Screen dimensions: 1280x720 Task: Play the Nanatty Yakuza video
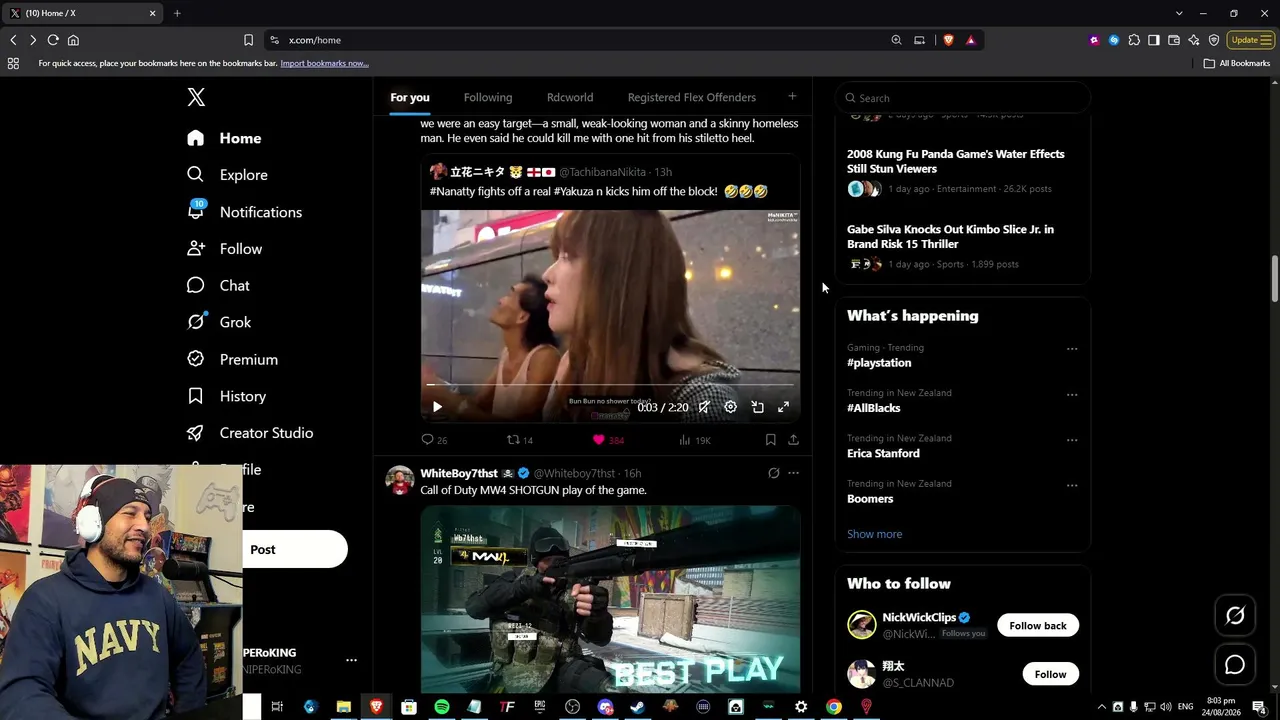coord(437,407)
